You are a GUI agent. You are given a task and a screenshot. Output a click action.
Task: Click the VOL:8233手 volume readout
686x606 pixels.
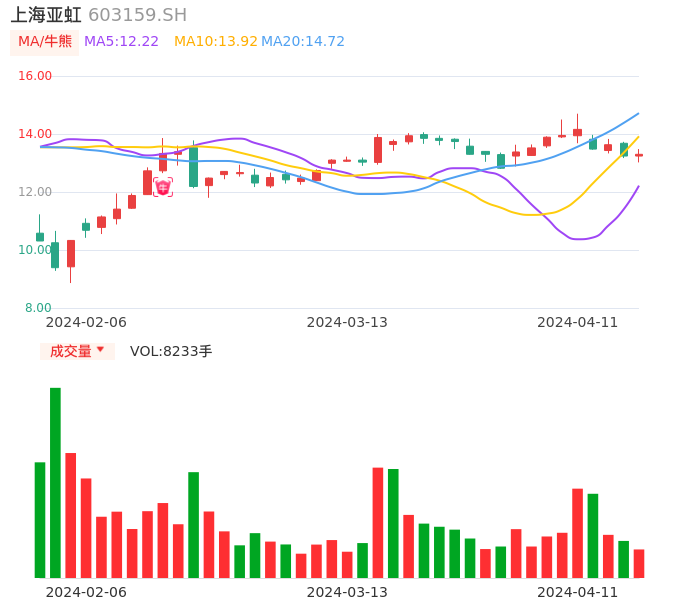point(171,351)
